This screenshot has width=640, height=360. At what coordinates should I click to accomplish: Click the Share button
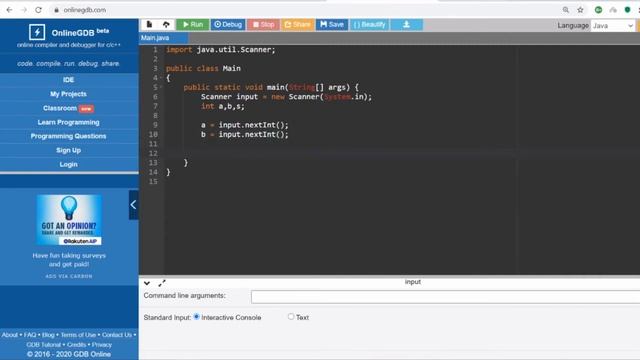point(298,24)
